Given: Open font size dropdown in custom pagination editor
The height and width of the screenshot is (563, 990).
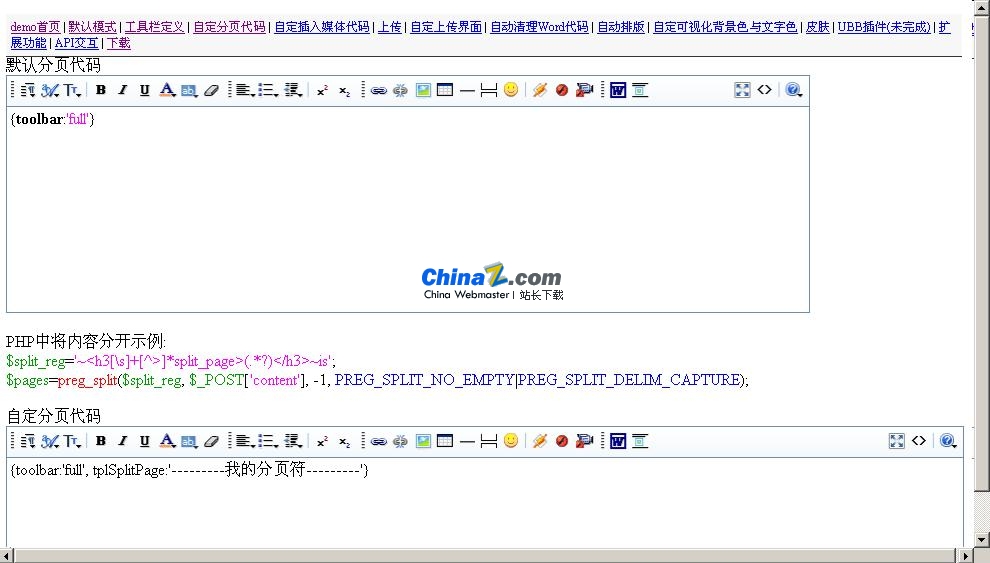Looking at the screenshot, I should click(72, 441).
